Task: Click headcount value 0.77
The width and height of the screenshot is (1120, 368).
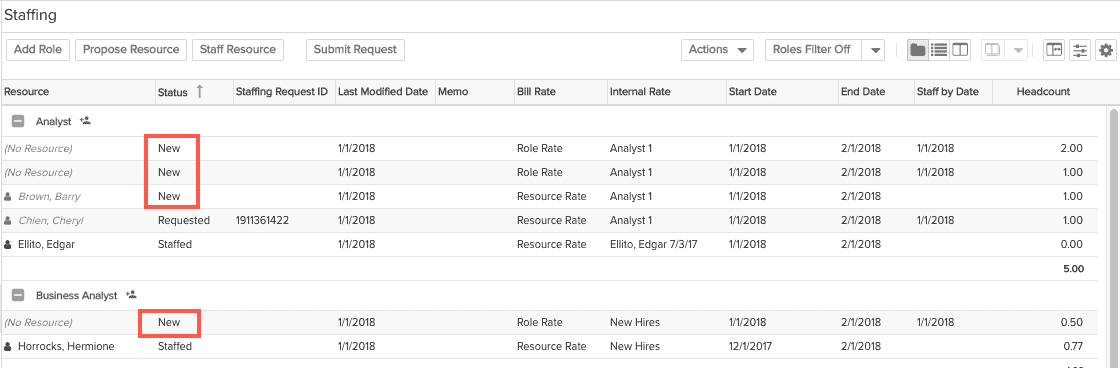Action: point(1071,347)
